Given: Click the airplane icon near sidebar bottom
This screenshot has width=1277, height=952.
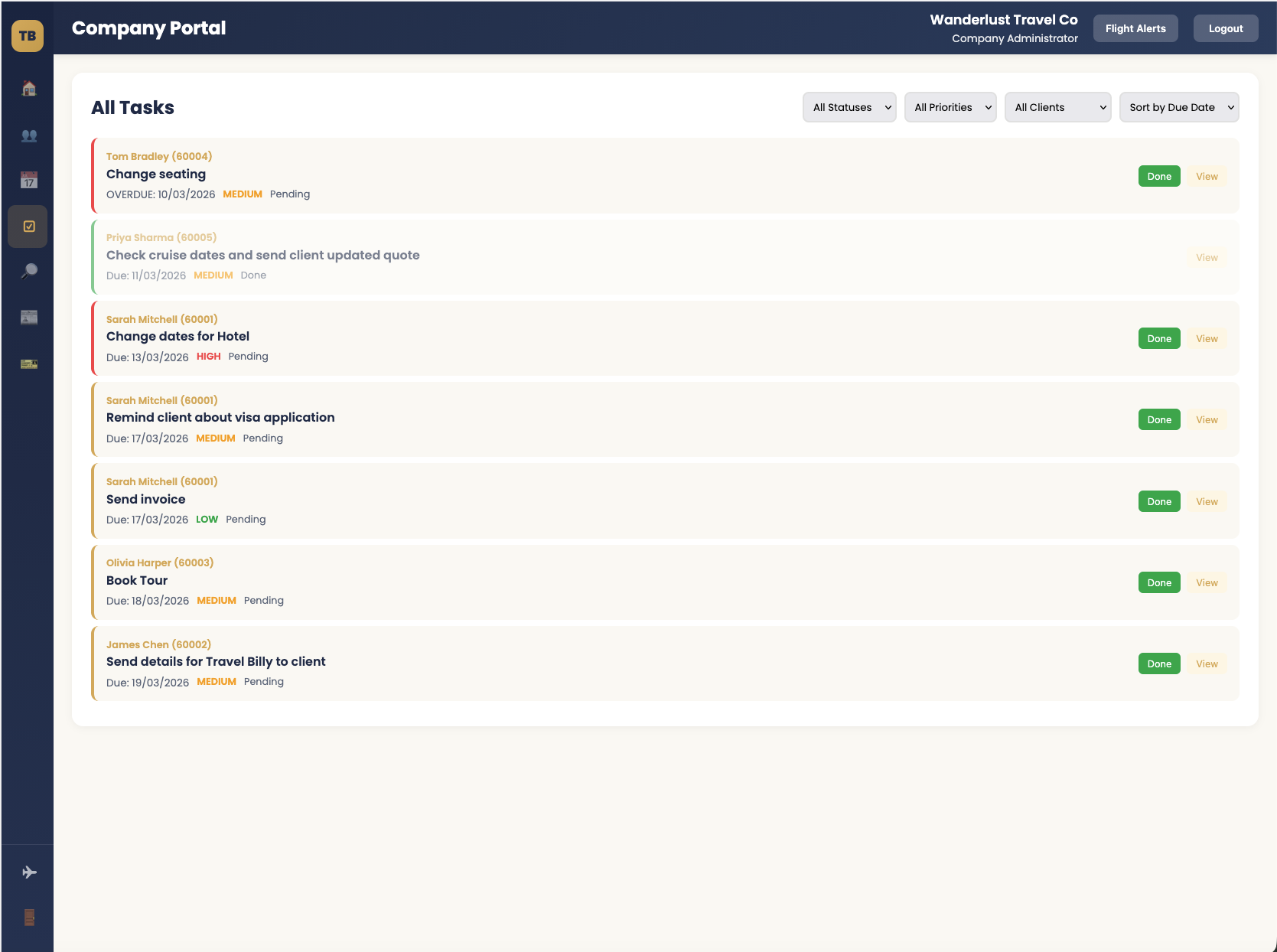Looking at the screenshot, I should (28, 871).
